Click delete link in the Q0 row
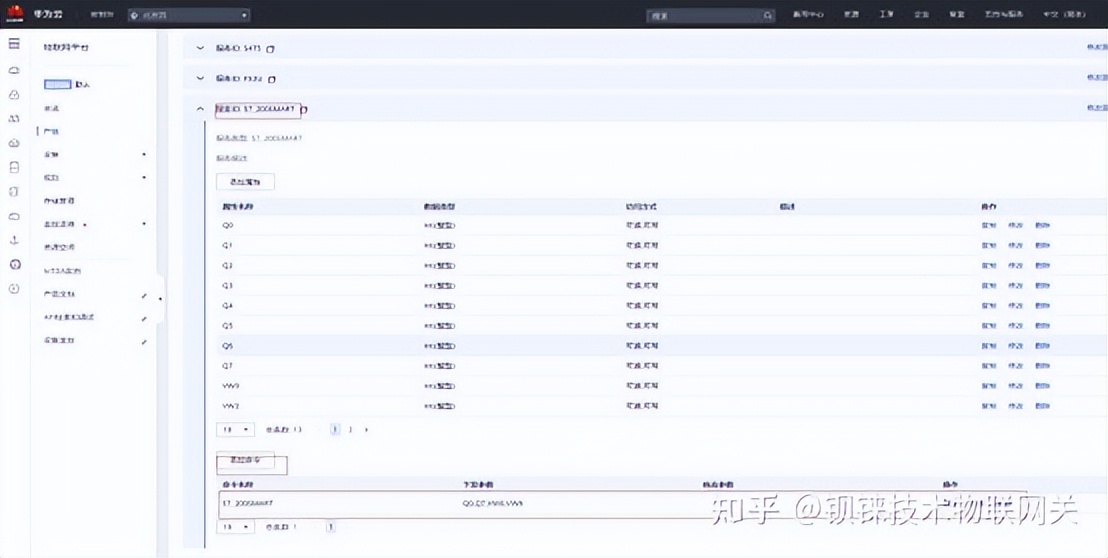The height and width of the screenshot is (558, 1108). (1043, 225)
